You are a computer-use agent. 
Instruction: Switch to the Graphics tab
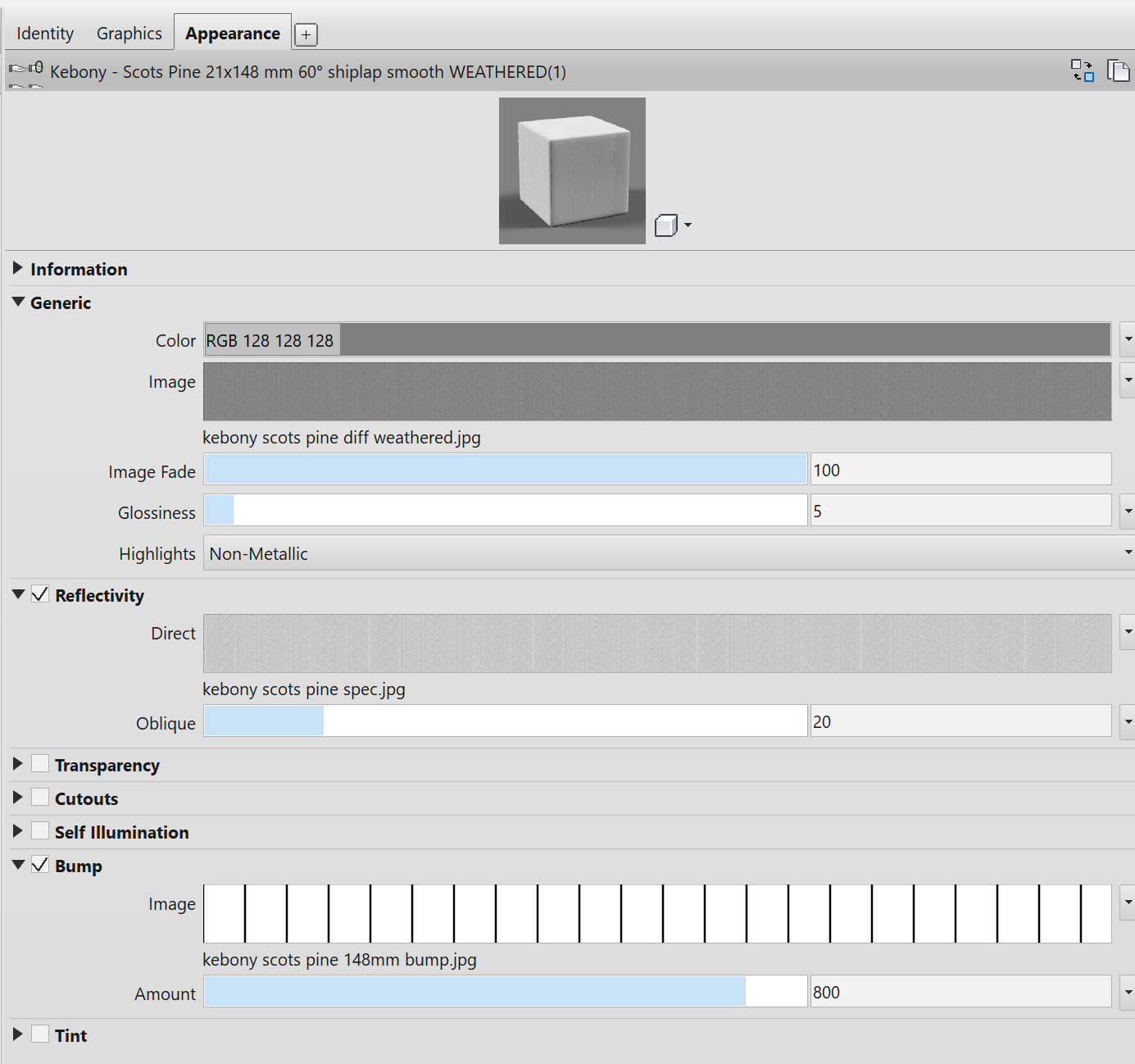[x=128, y=33]
